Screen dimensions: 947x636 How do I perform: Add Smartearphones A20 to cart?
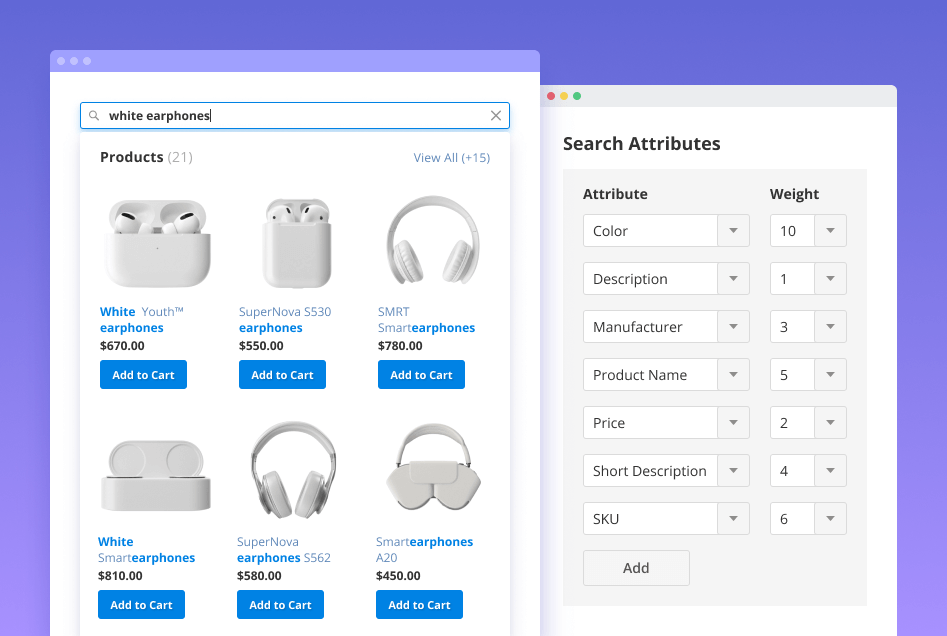point(419,604)
